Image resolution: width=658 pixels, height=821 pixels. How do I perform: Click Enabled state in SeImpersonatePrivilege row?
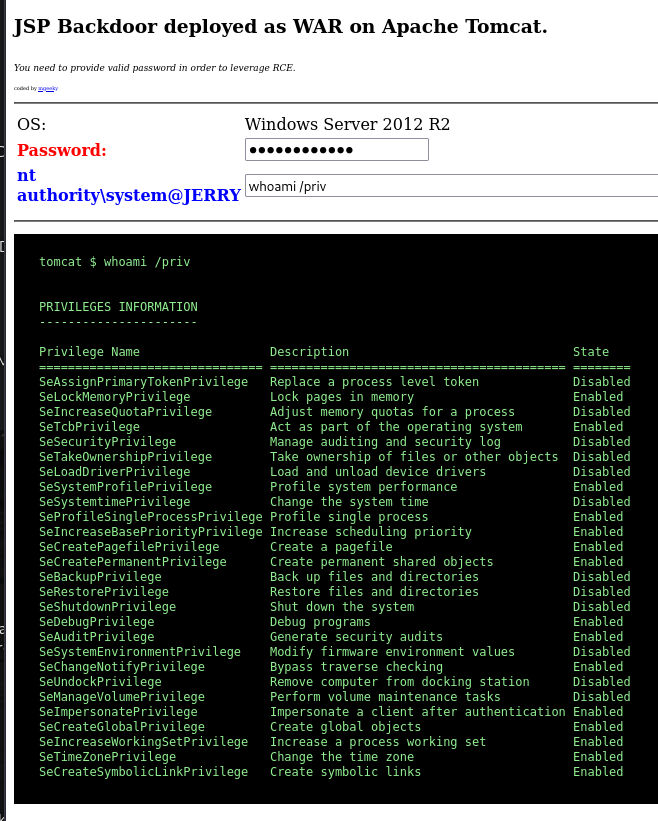pos(598,712)
